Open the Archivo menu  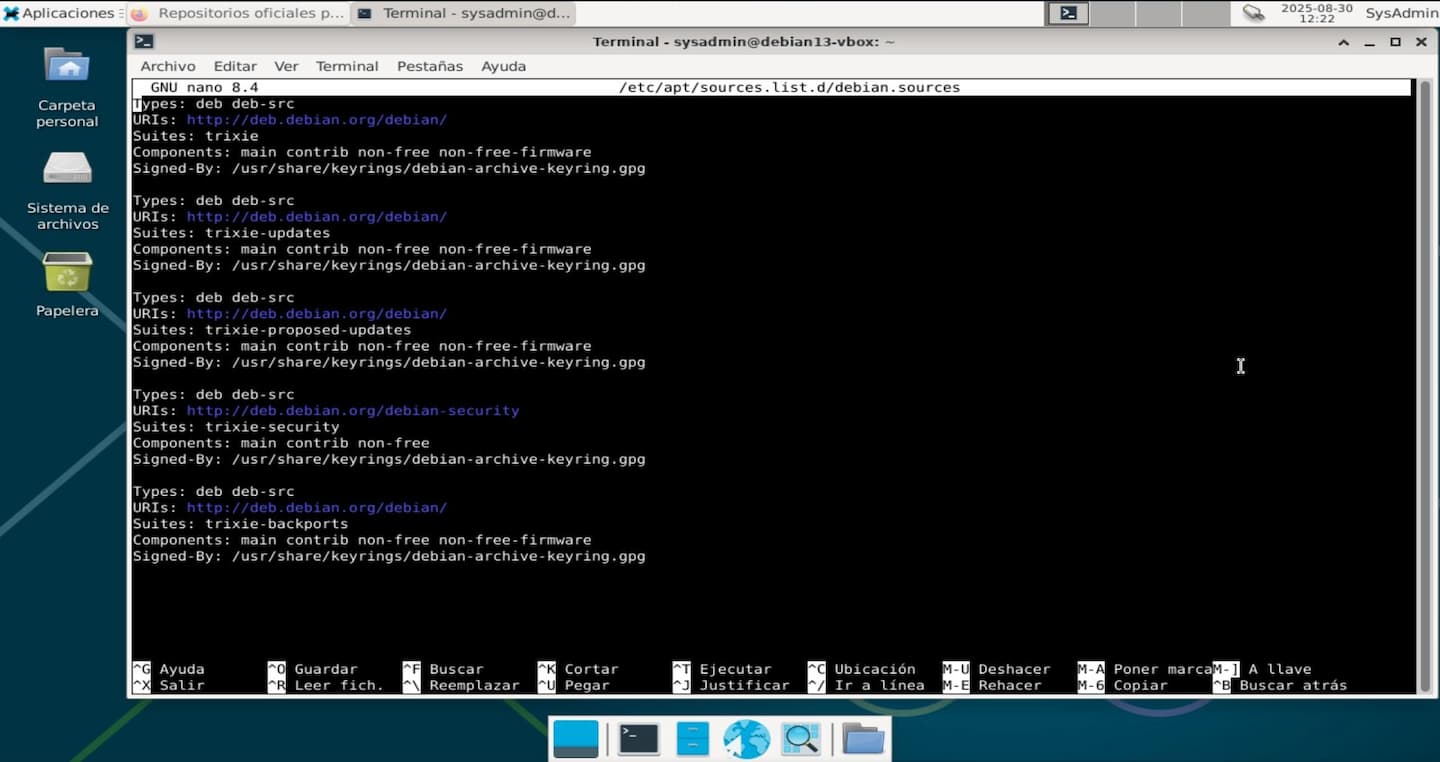(167, 66)
